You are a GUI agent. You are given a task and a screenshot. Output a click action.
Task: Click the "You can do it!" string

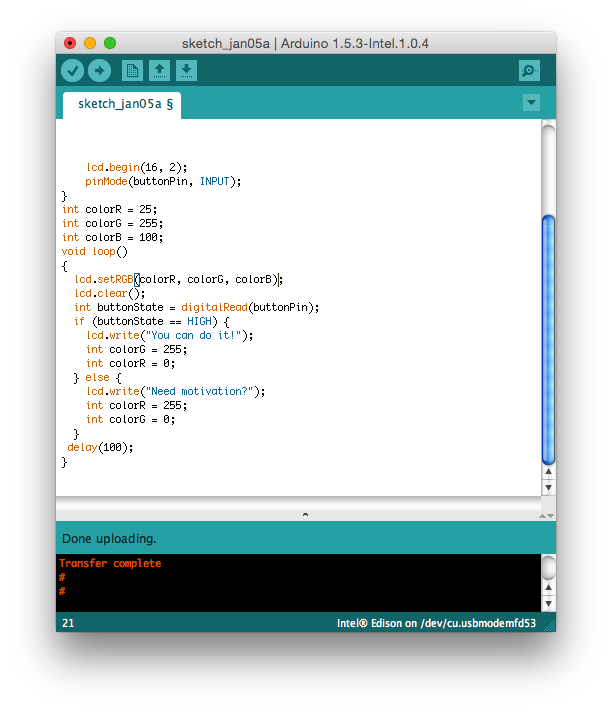[194, 336]
